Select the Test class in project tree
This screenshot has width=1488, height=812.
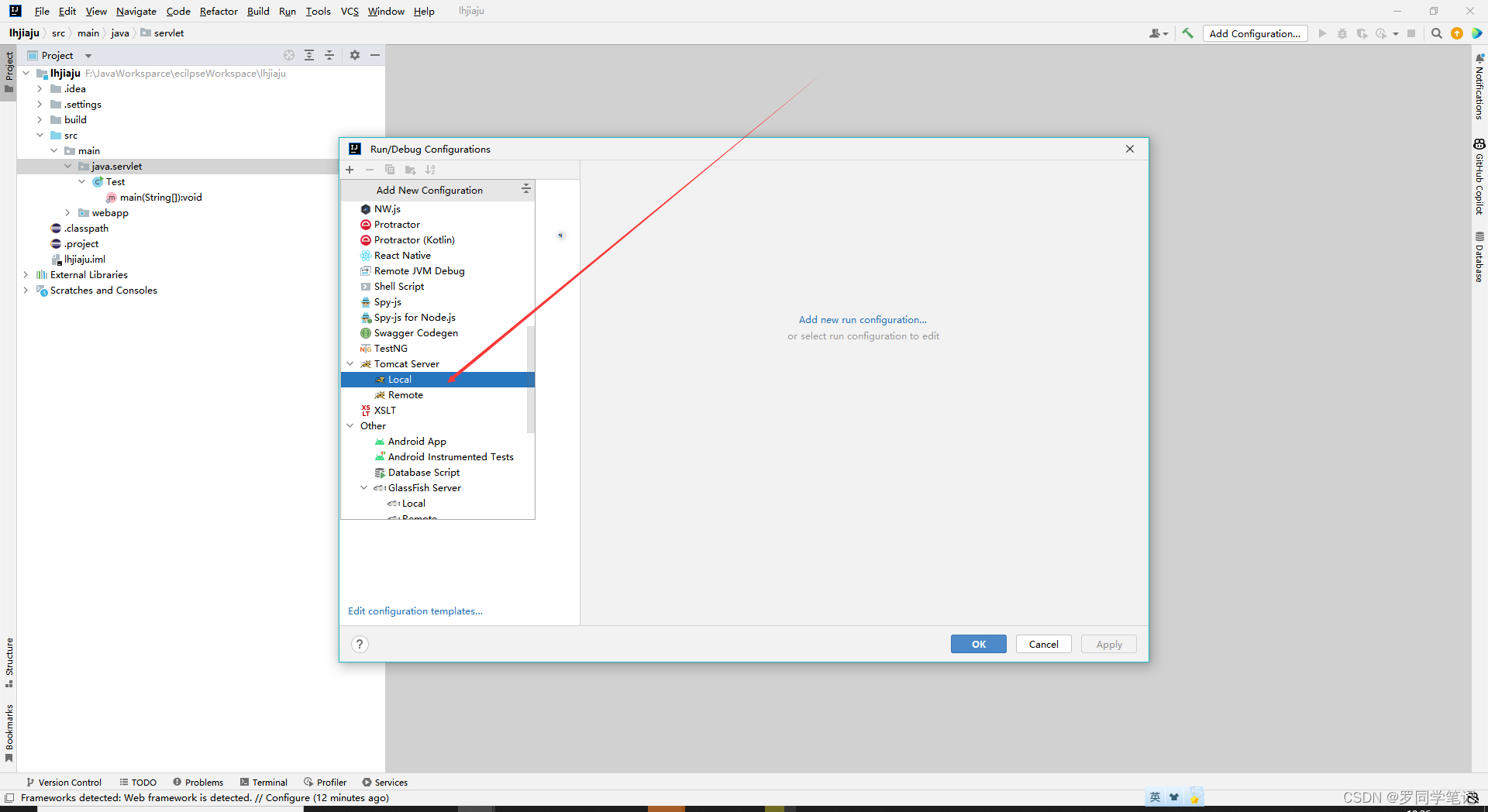(115, 182)
